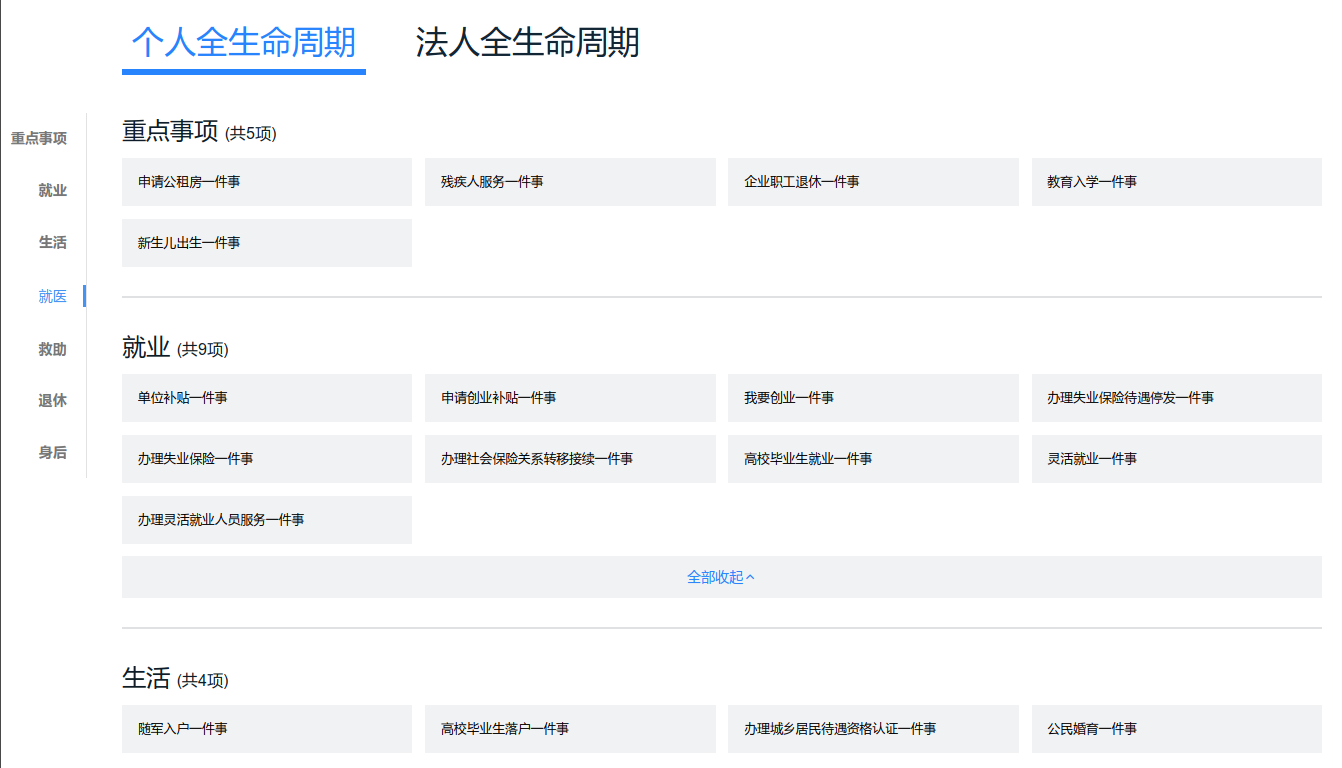Select 教育入学一件事
Screen dimensions: 1342x768
[1176, 182]
